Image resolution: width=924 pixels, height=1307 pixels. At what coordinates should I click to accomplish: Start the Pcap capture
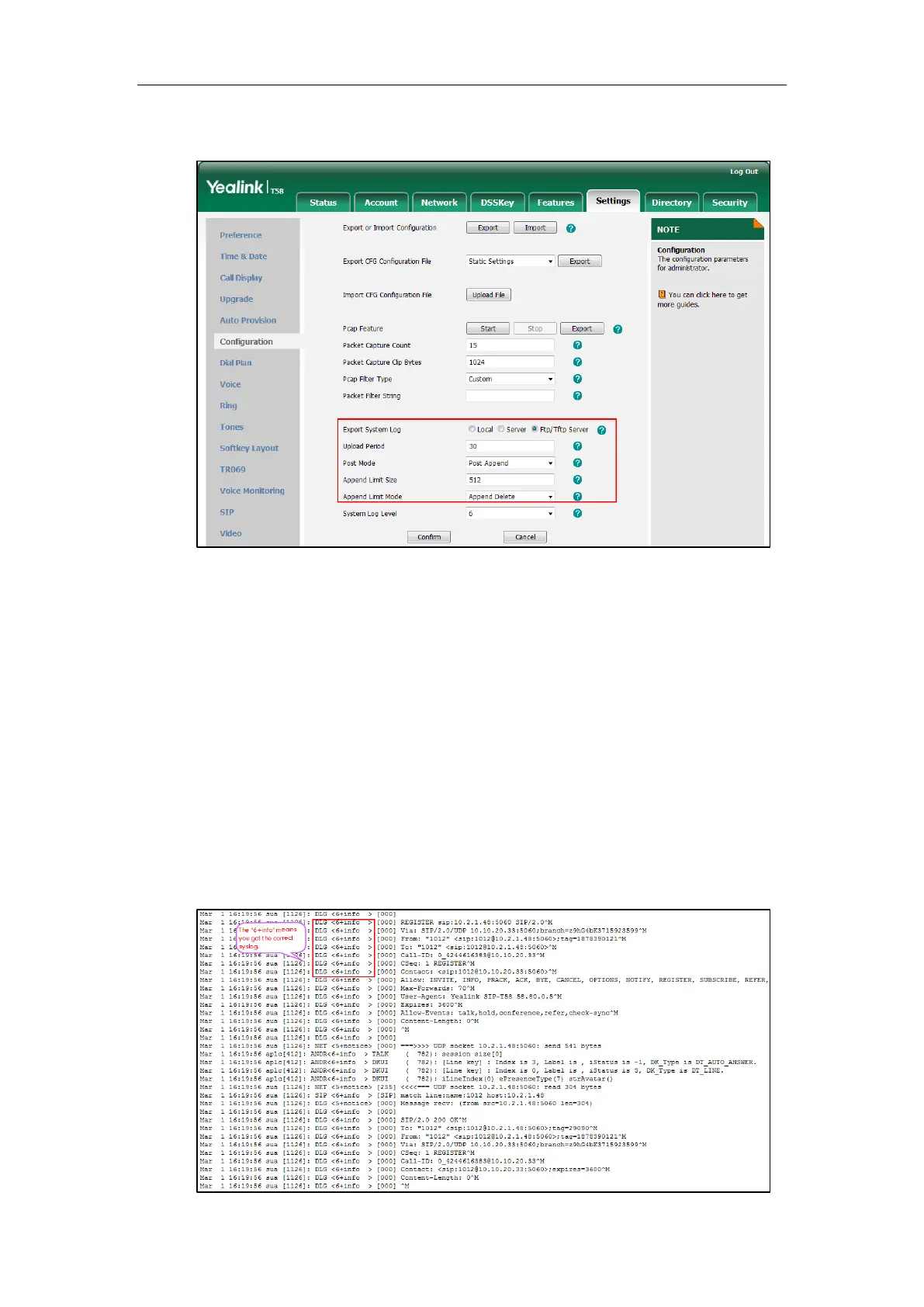click(x=488, y=329)
